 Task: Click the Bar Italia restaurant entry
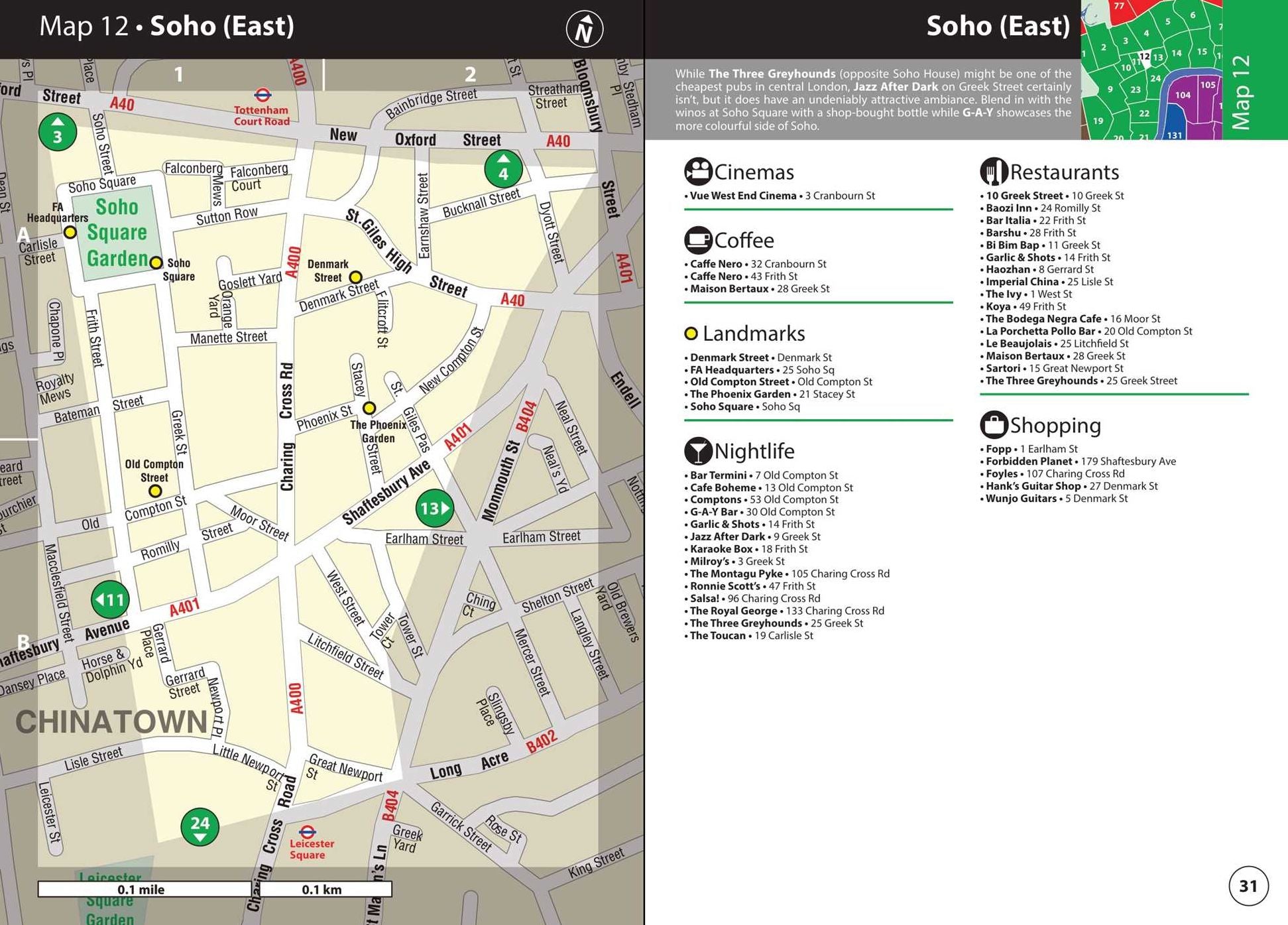coord(1033,221)
